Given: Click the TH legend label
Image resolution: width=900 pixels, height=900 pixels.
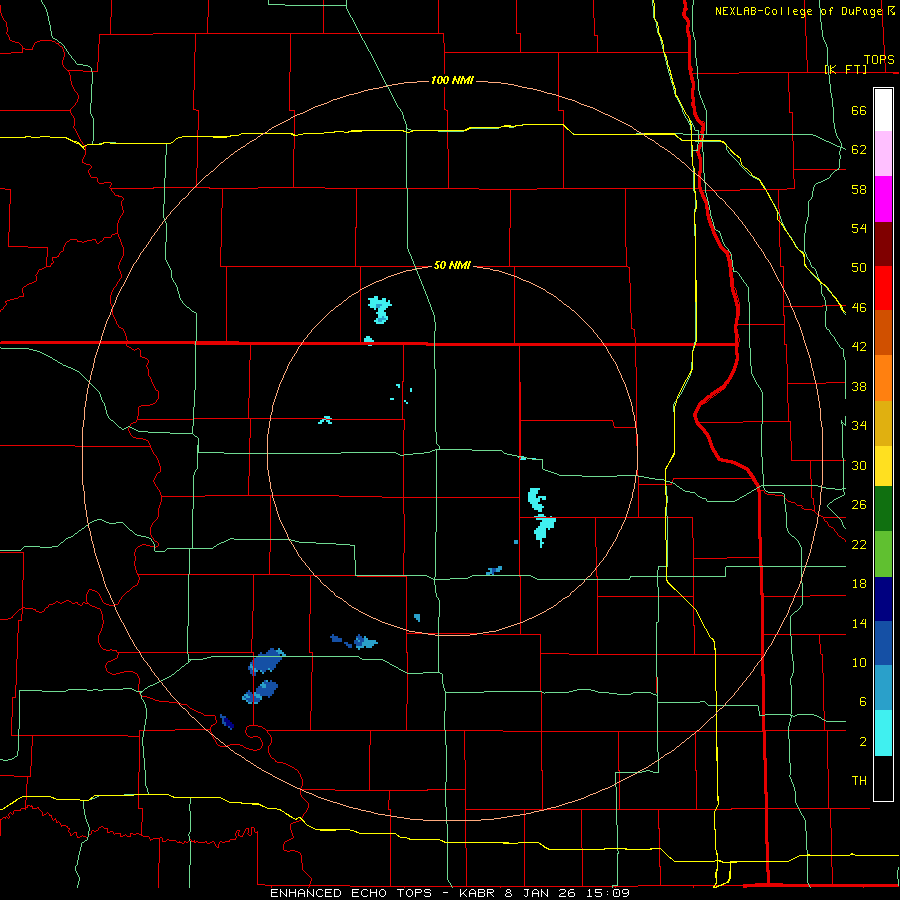Looking at the screenshot, I should tap(859, 781).
